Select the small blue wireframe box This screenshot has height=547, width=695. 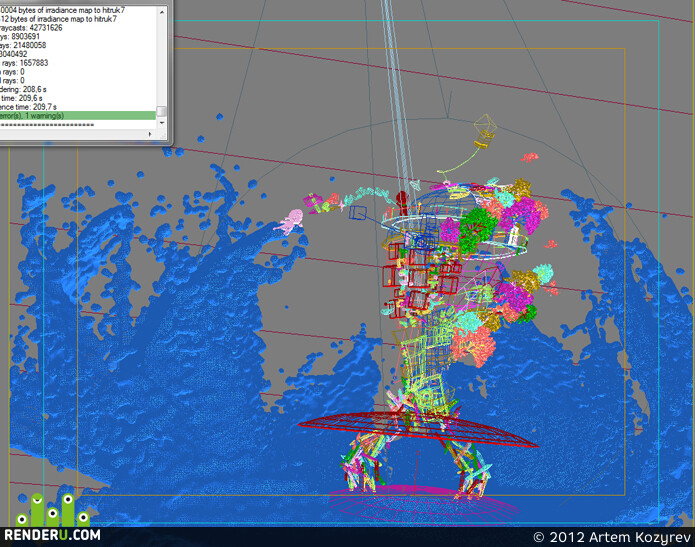[x=357, y=212]
